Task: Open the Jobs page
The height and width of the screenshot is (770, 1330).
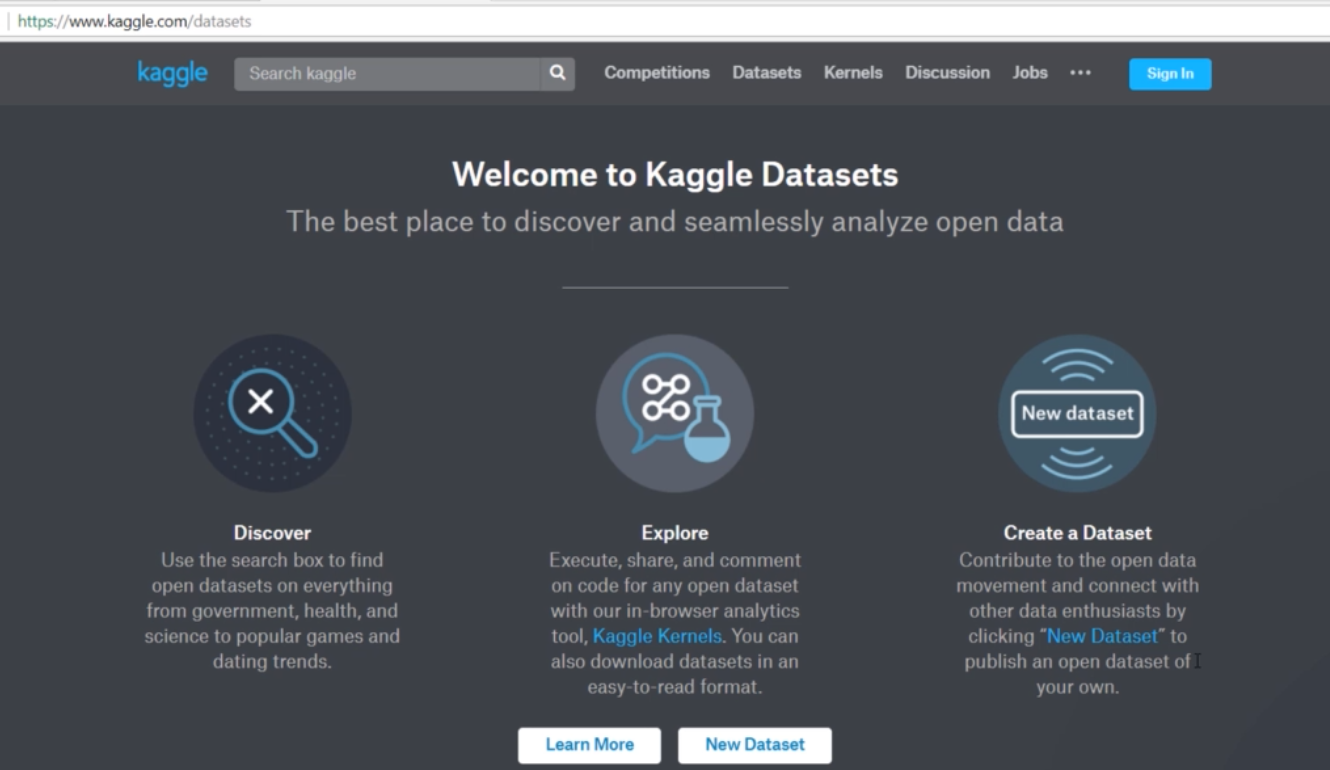Action: (1029, 73)
